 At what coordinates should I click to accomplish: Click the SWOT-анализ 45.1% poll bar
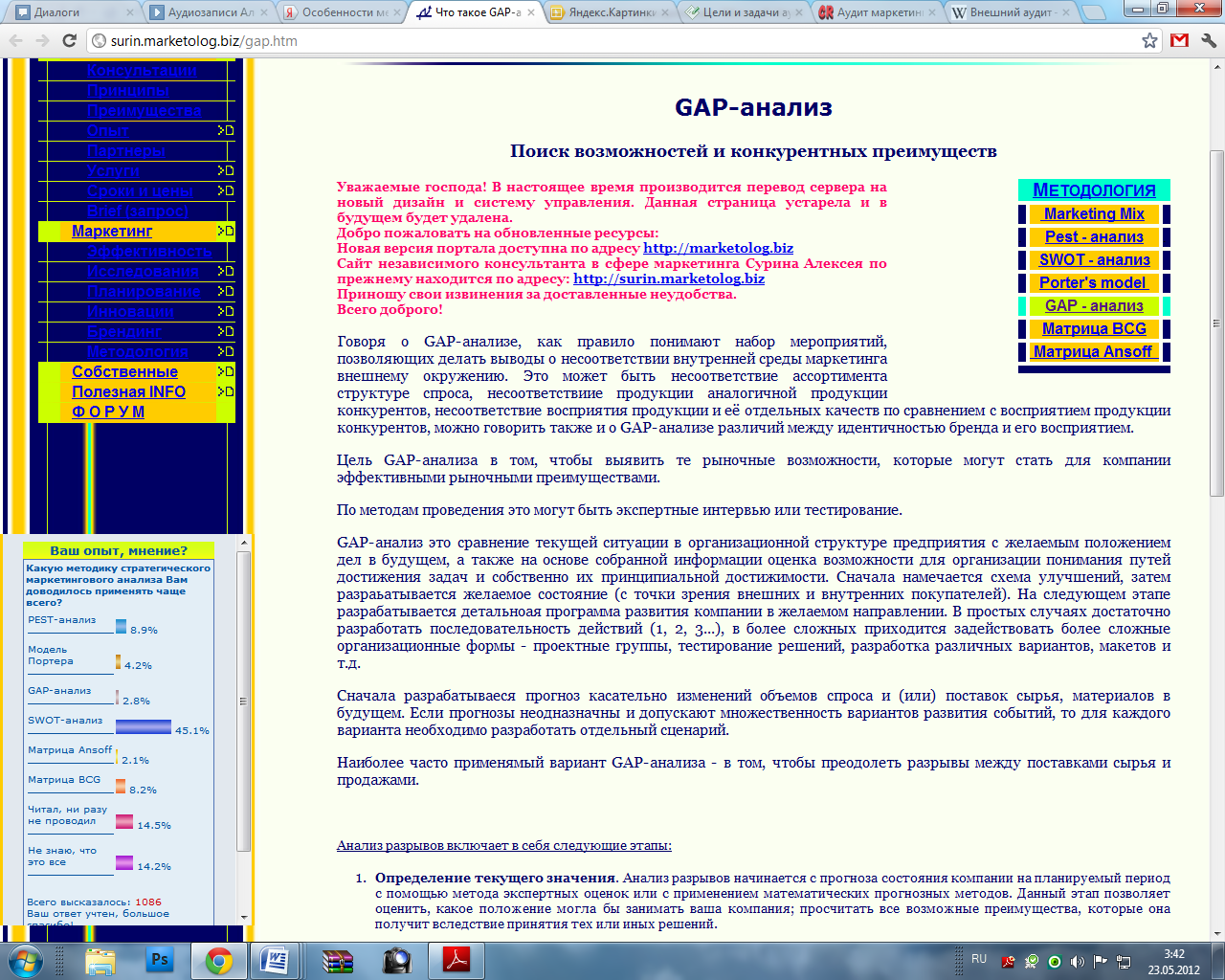[x=144, y=726]
